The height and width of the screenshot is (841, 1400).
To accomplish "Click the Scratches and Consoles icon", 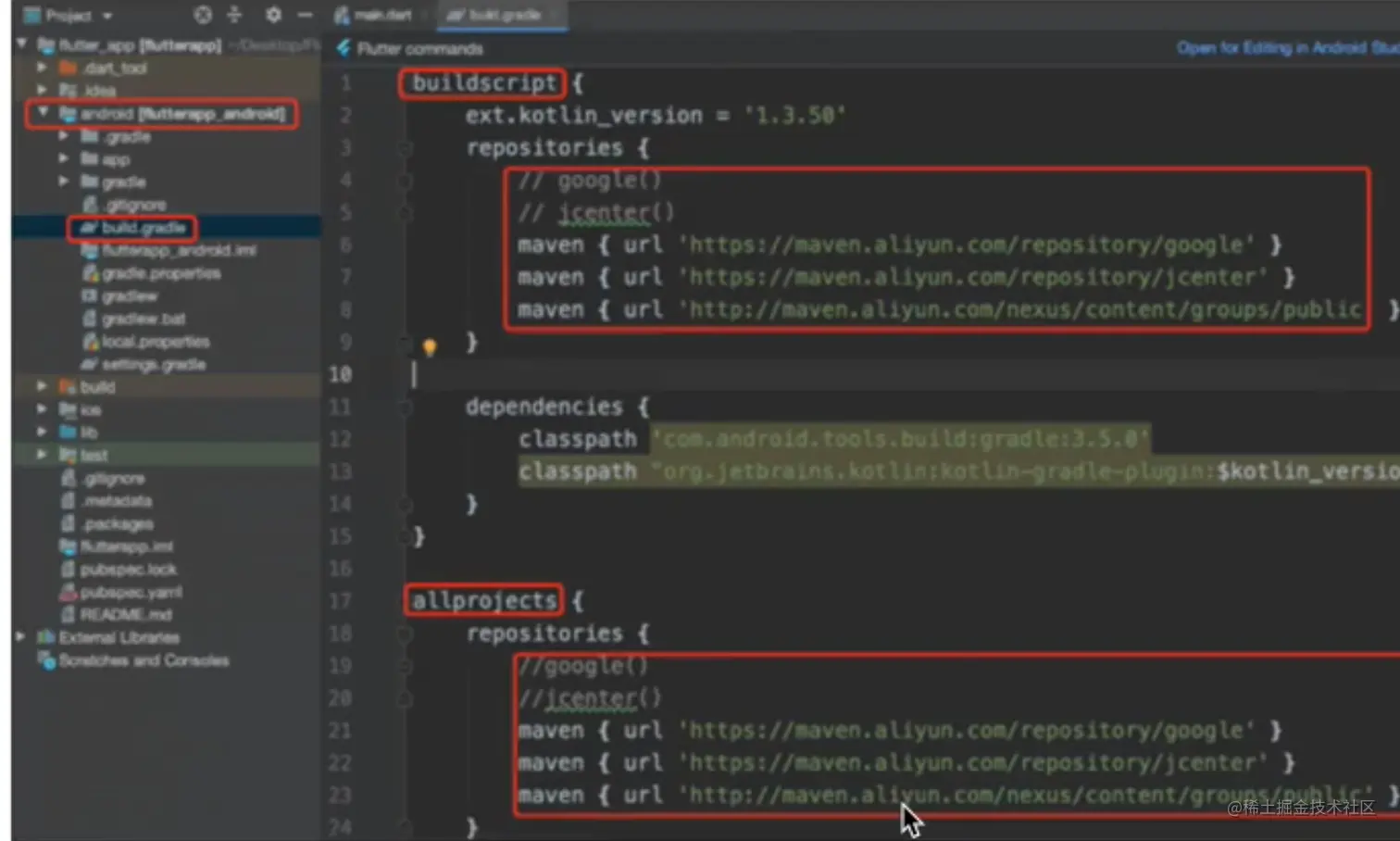I will point(45,660).
